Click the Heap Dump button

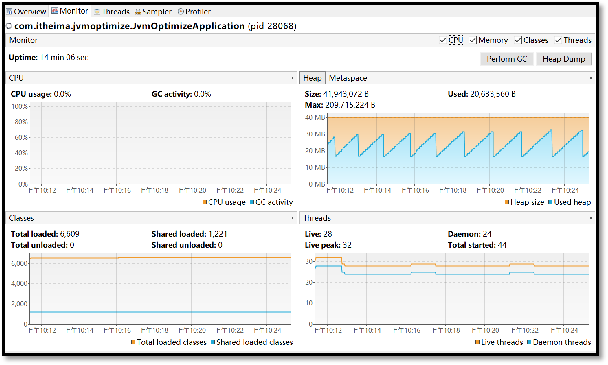(563, 59)
